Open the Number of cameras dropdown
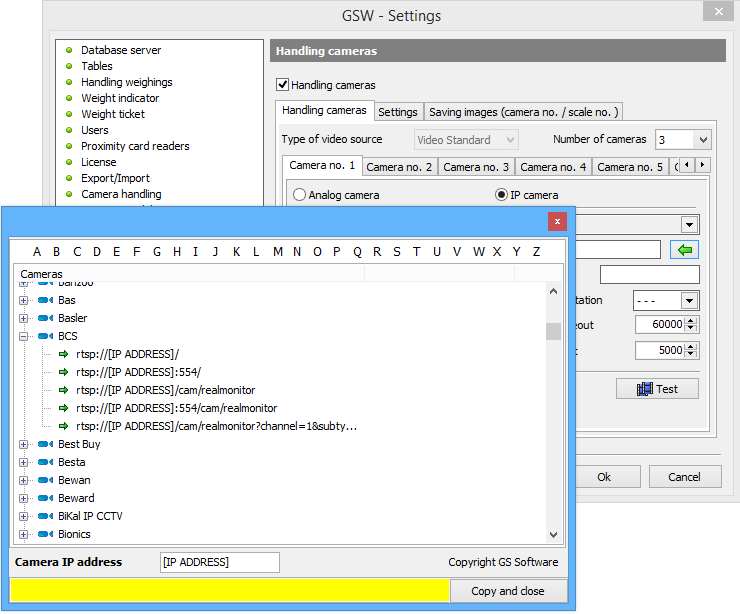Image resolution: width=740 pixels, height=614 pixels. pos(702,140)
